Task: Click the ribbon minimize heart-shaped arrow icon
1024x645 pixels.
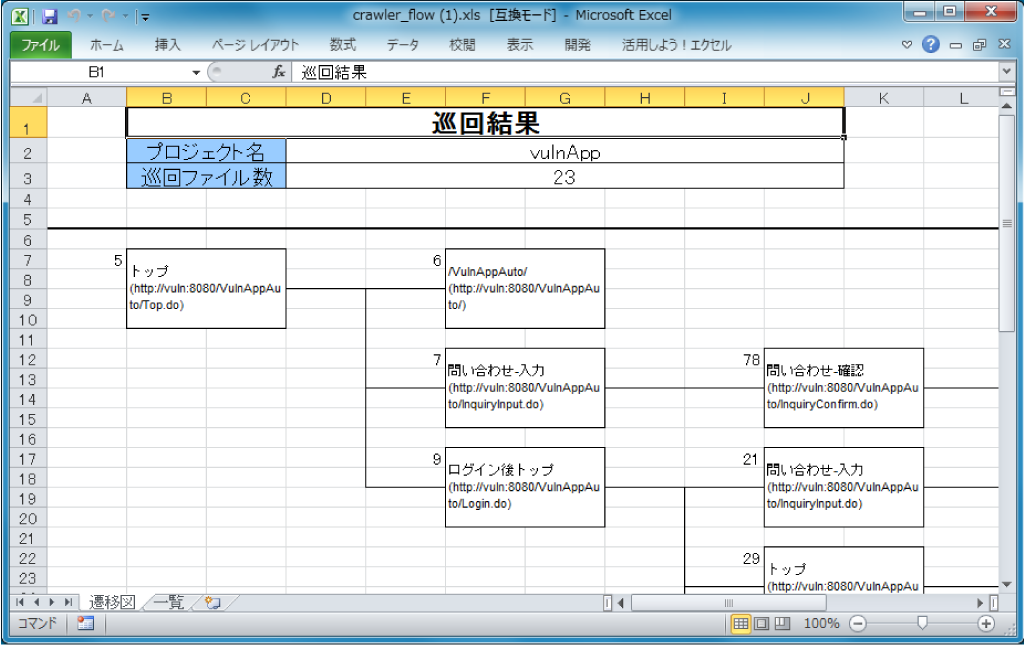Action: pyautogui.click(x=906, y=45)
